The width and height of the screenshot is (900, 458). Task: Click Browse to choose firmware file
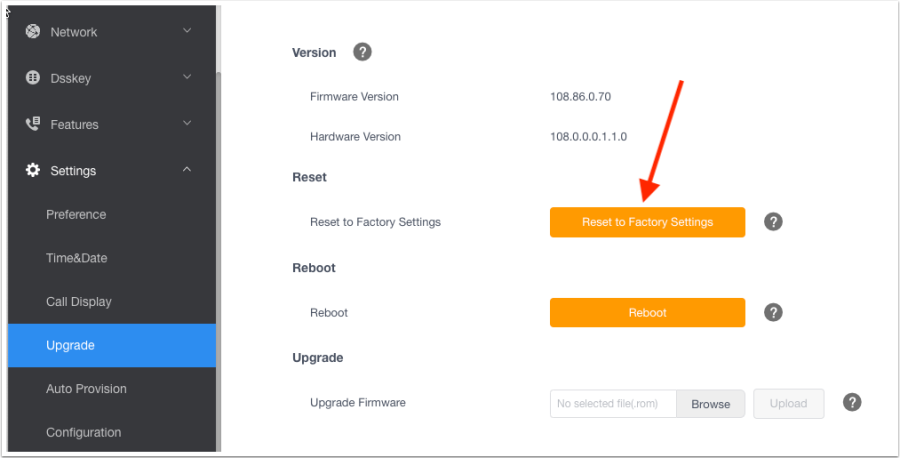point(710,403)
